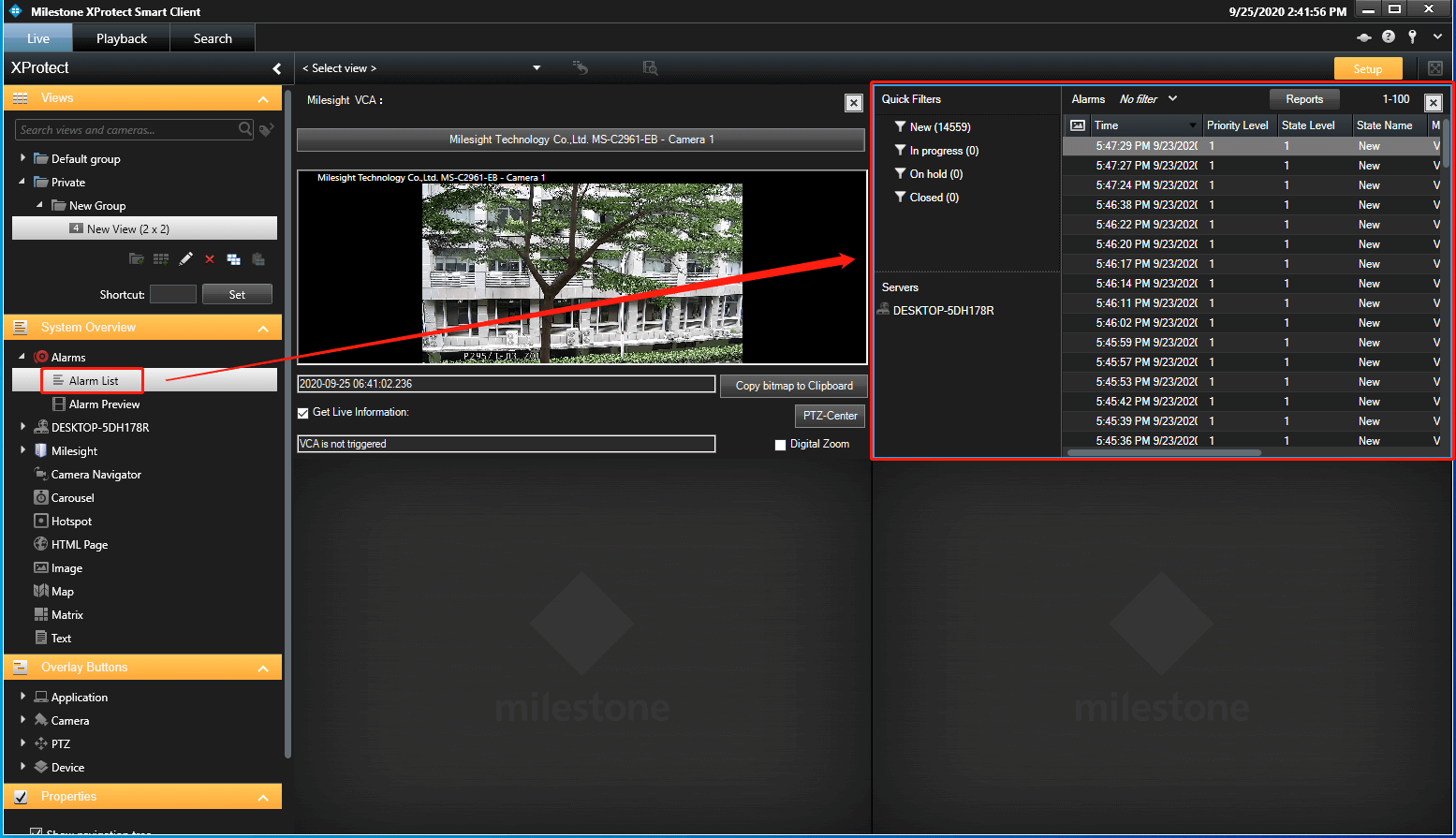
Task: Collapse the Views panel
Action: coord(263,99)
